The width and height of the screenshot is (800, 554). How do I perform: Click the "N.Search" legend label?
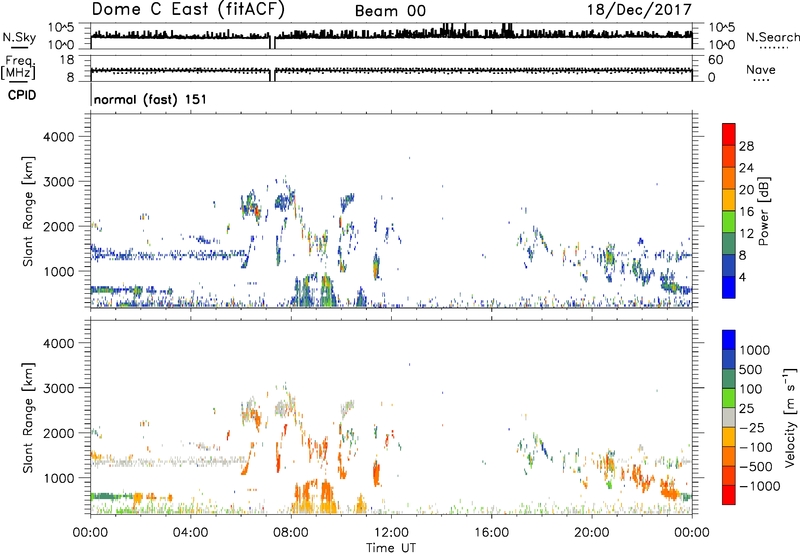(x=772, y=37)
